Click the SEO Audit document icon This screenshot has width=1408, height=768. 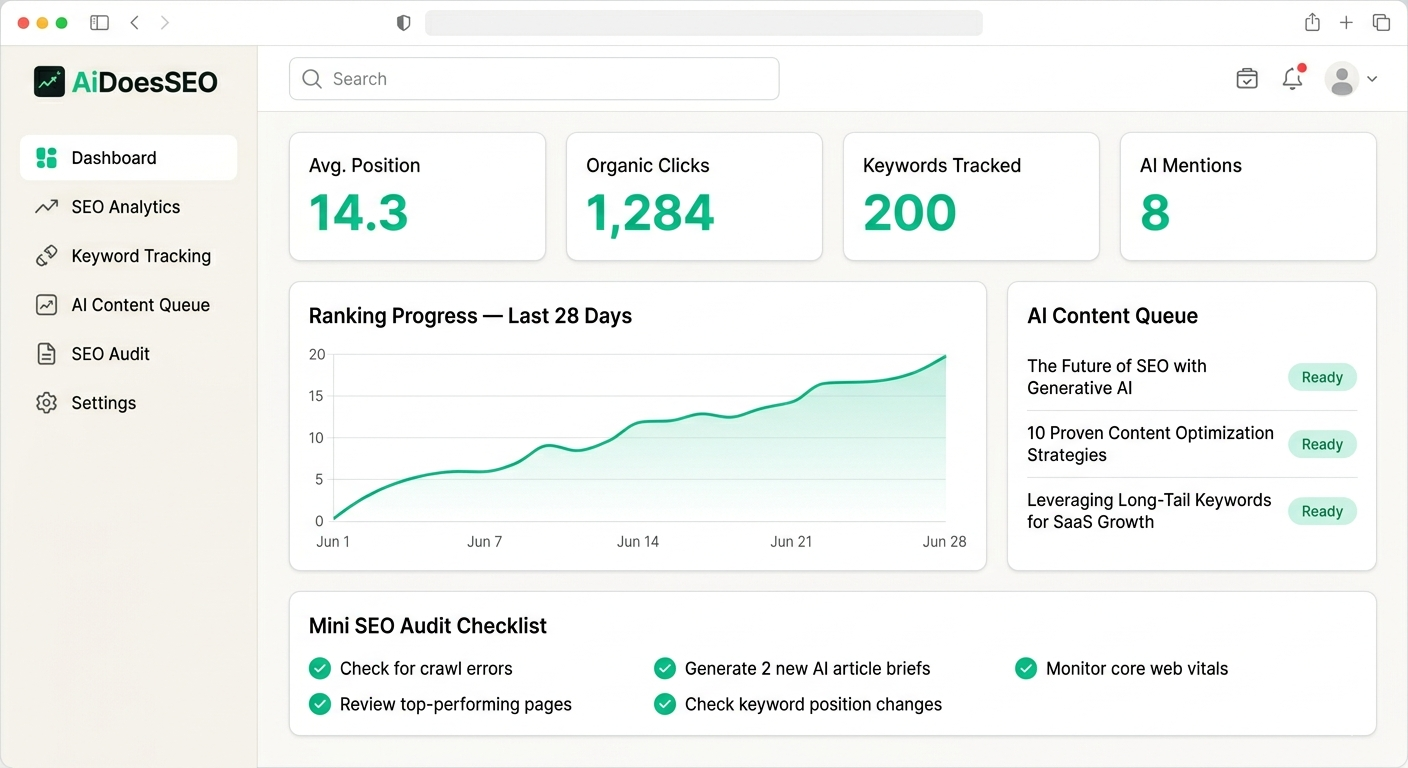click(46, 354)
